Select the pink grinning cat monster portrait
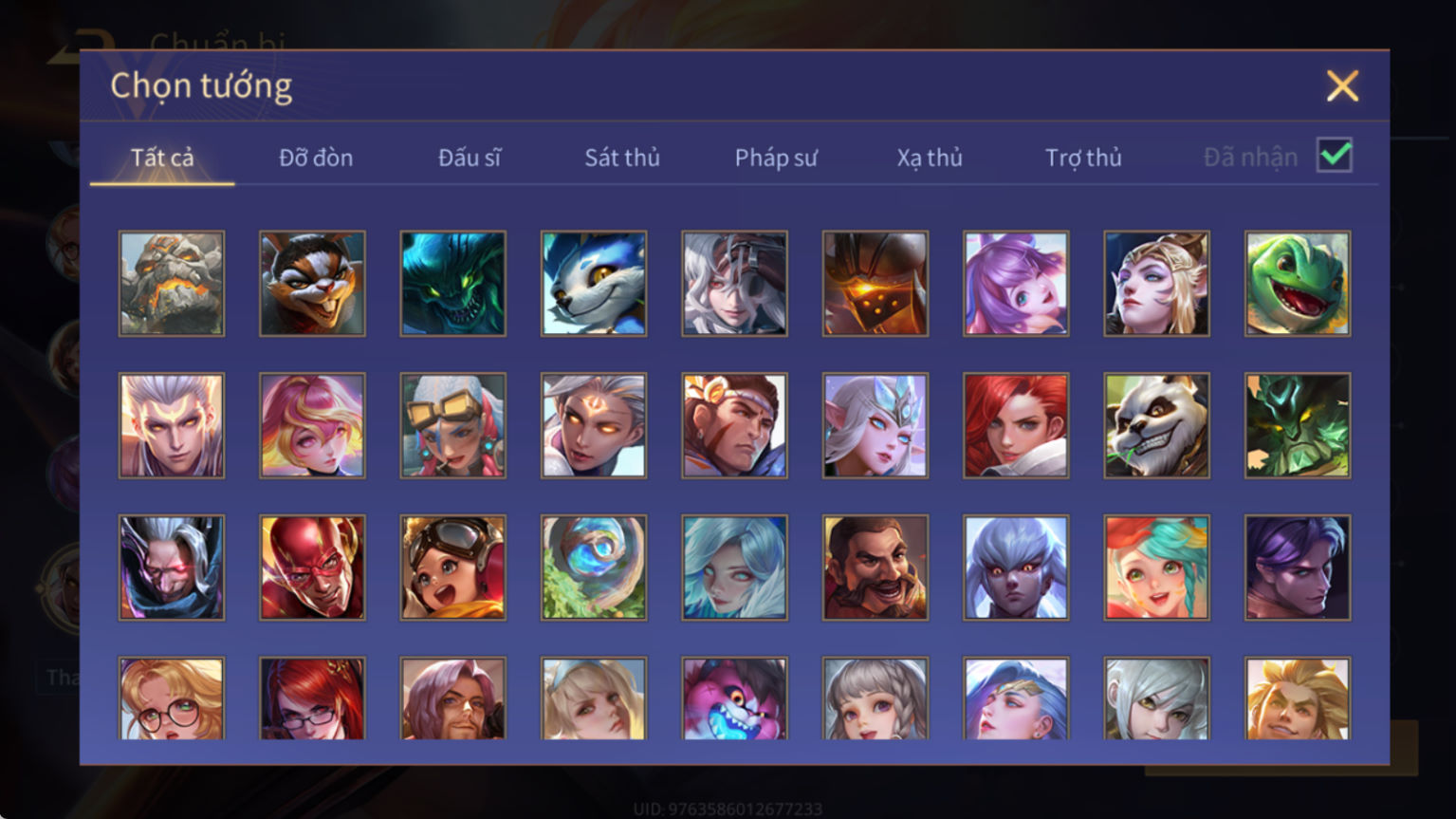The width and height of the screenshot is (1456, 819). [734, 698]
